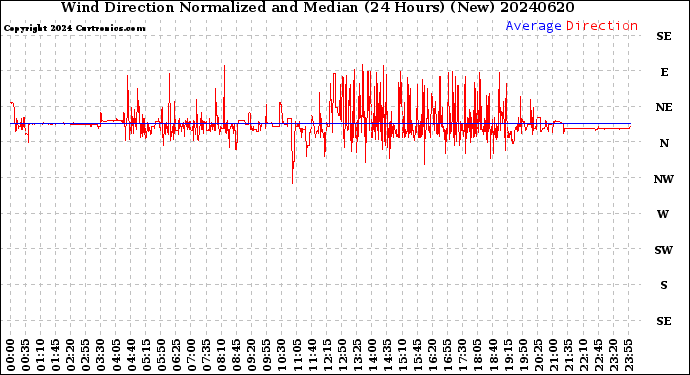Image resolution: width=690 pixels, height=375 pixels.
Task: Select the 11:05 time axis label
Action: pyautogui.click(x=297, y=355)
